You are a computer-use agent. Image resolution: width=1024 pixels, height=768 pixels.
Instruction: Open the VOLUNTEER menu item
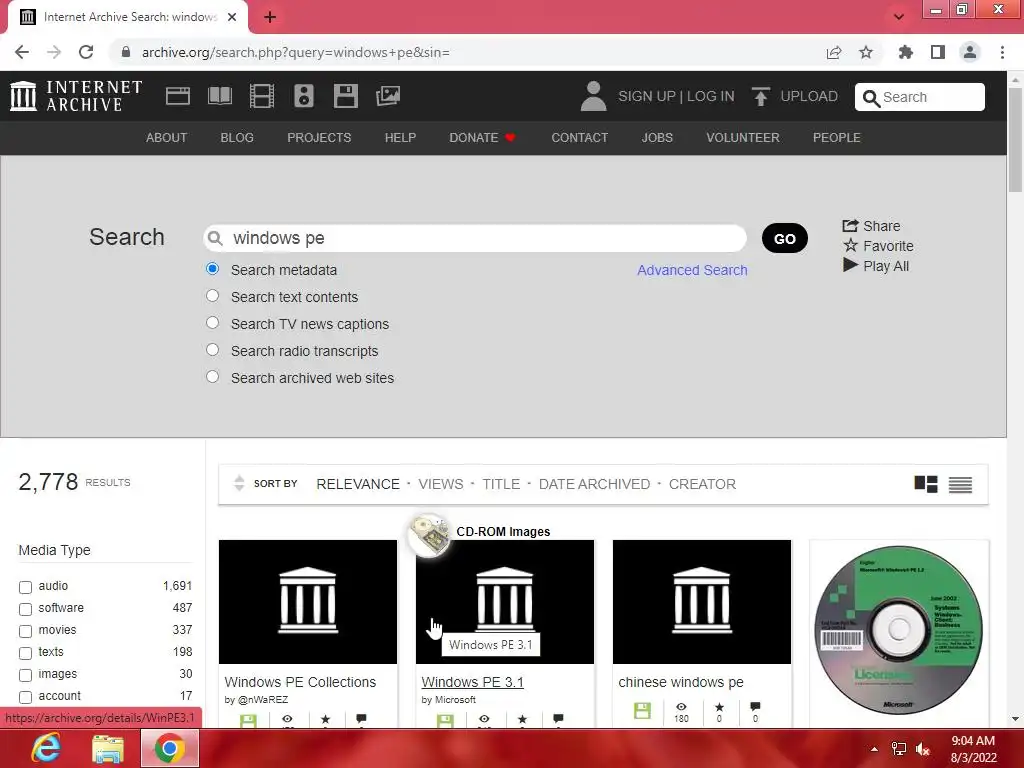click(x=743, y=138)
